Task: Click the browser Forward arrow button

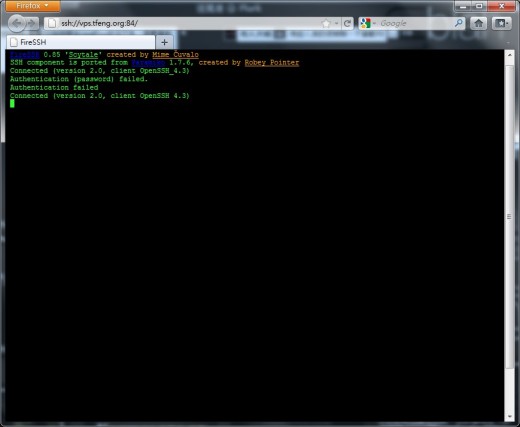Action: tap(32, 23)
